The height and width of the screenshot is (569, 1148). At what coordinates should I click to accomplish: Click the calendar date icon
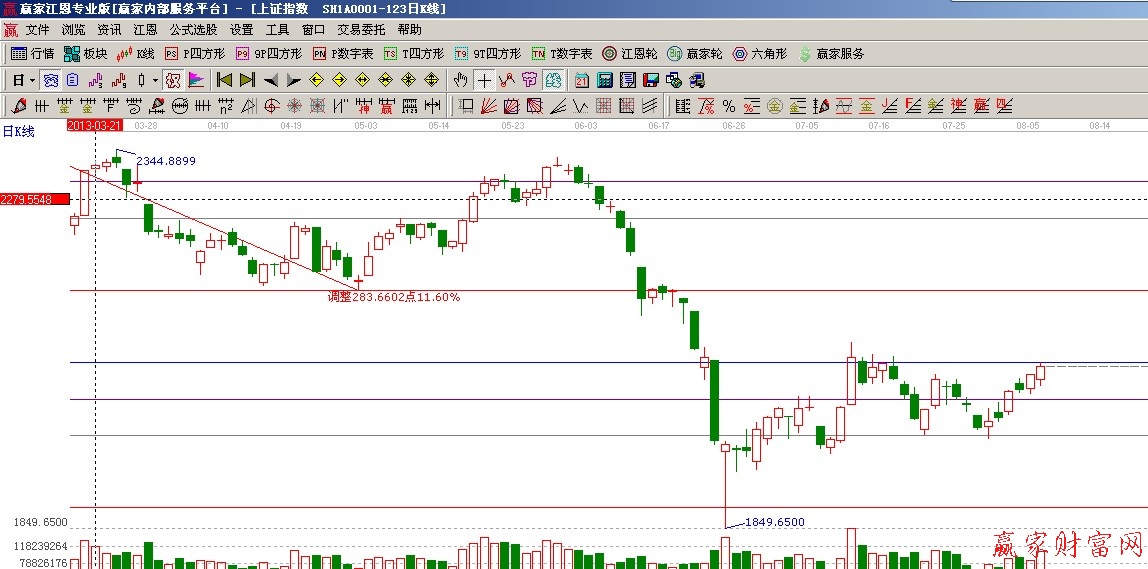tap(582, 80)
